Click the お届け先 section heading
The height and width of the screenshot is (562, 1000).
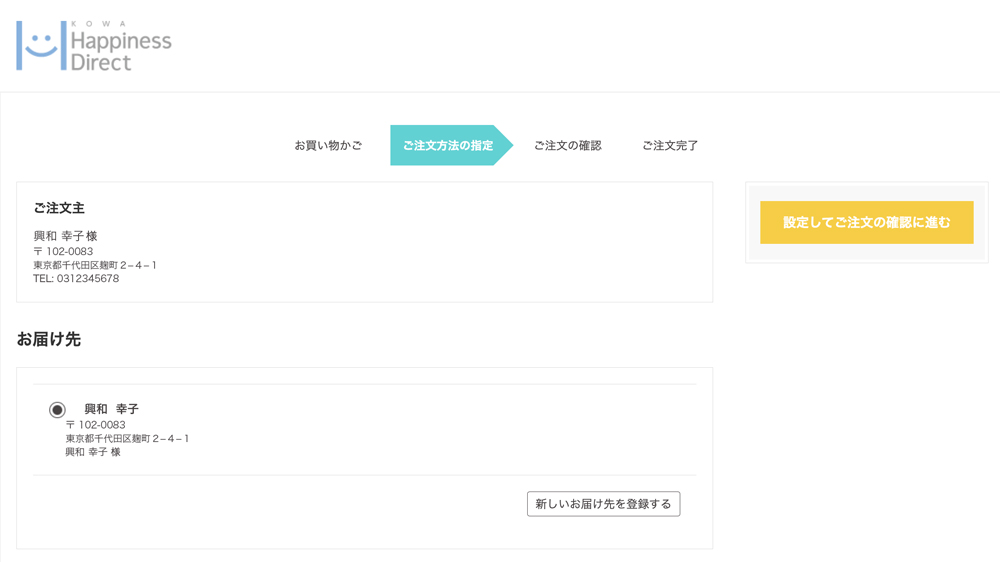[48, 339]
